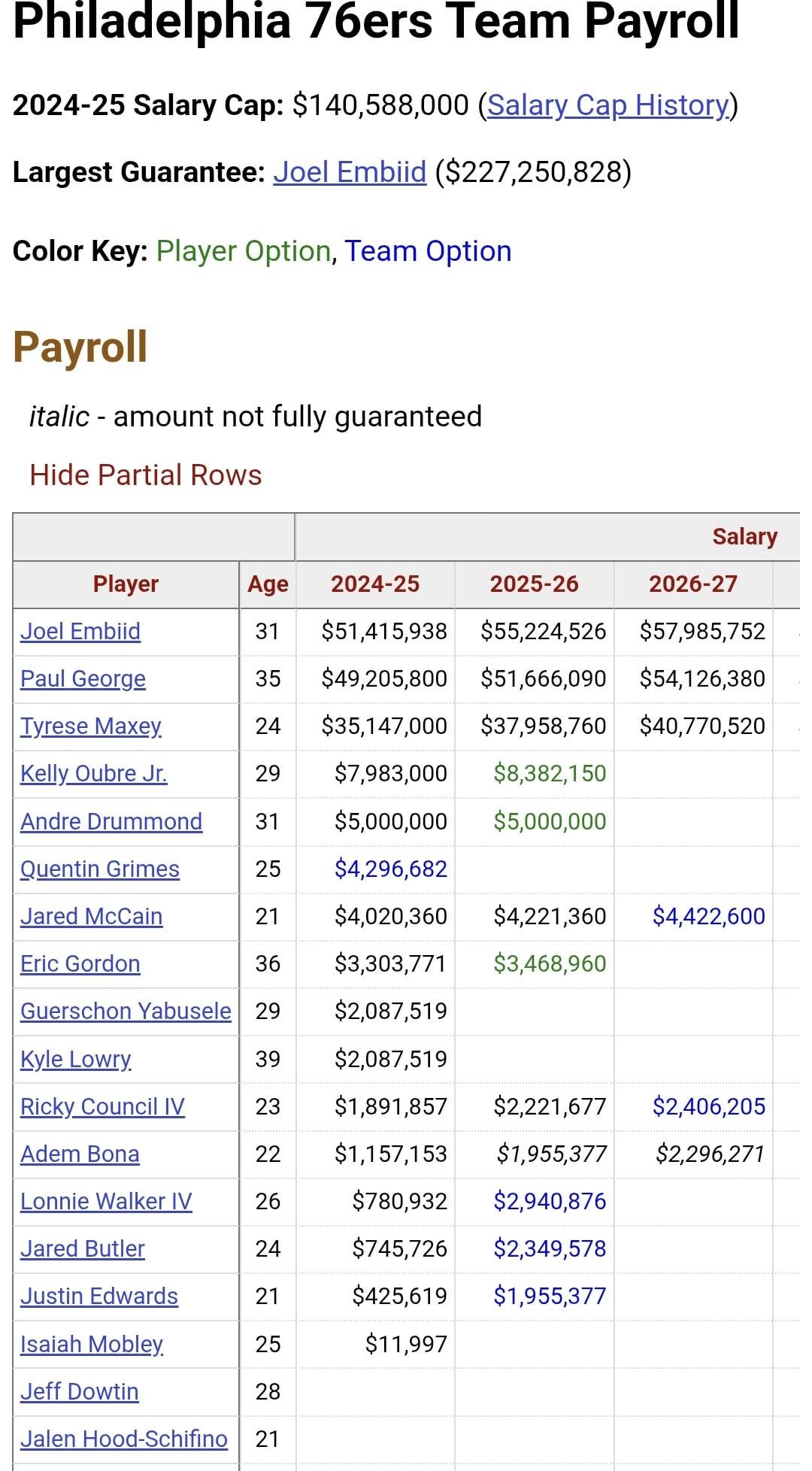Sort by 2026-27 salary column
Viewport: 812px width, 1471px height.
[x=692, y=584]
